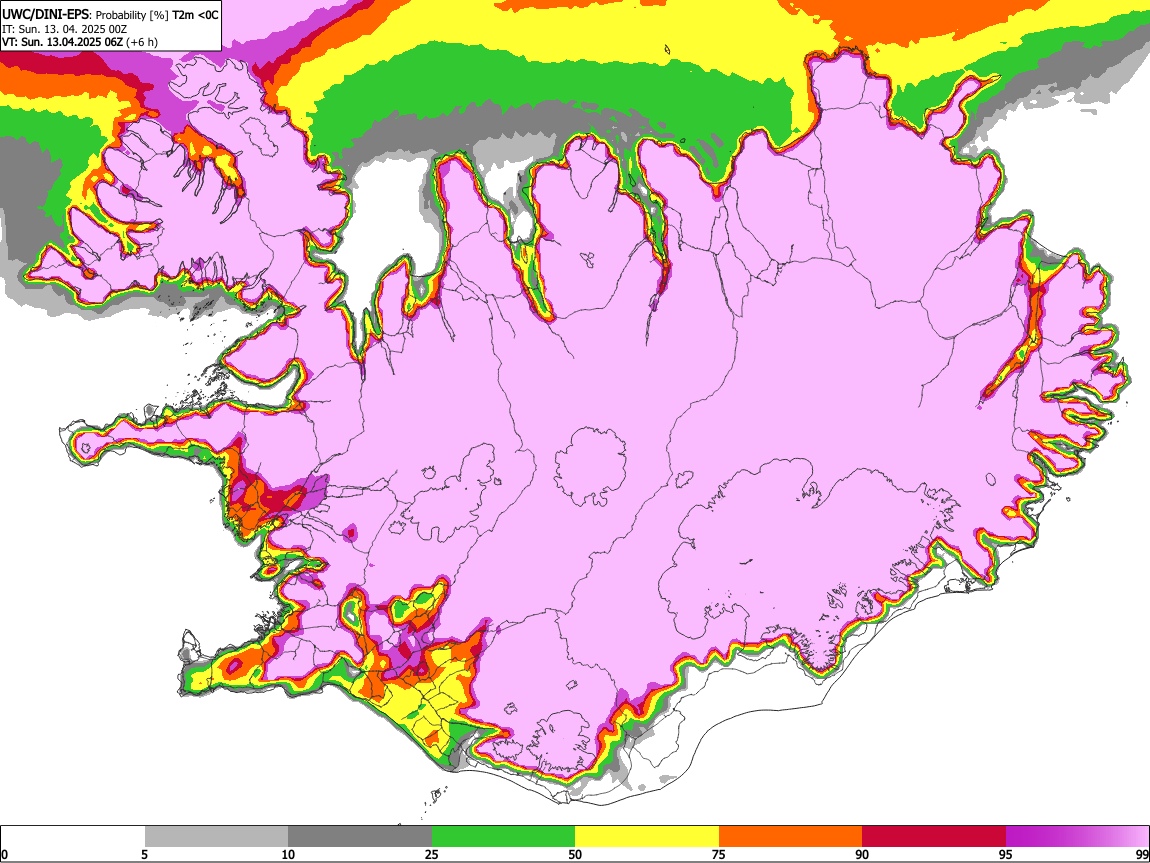The image size is (1150, 863).
Task: Click the yellow 50–75% legend swatch
Action: click(647, 837)
